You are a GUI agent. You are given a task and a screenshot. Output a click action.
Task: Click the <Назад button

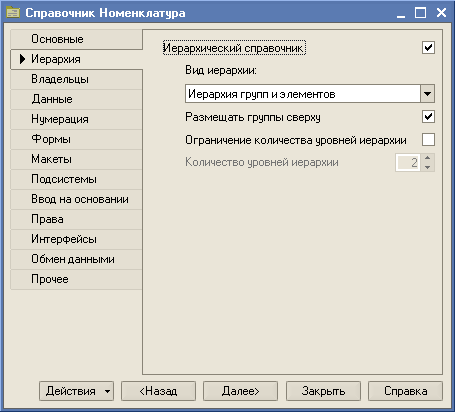click(158, 391)
